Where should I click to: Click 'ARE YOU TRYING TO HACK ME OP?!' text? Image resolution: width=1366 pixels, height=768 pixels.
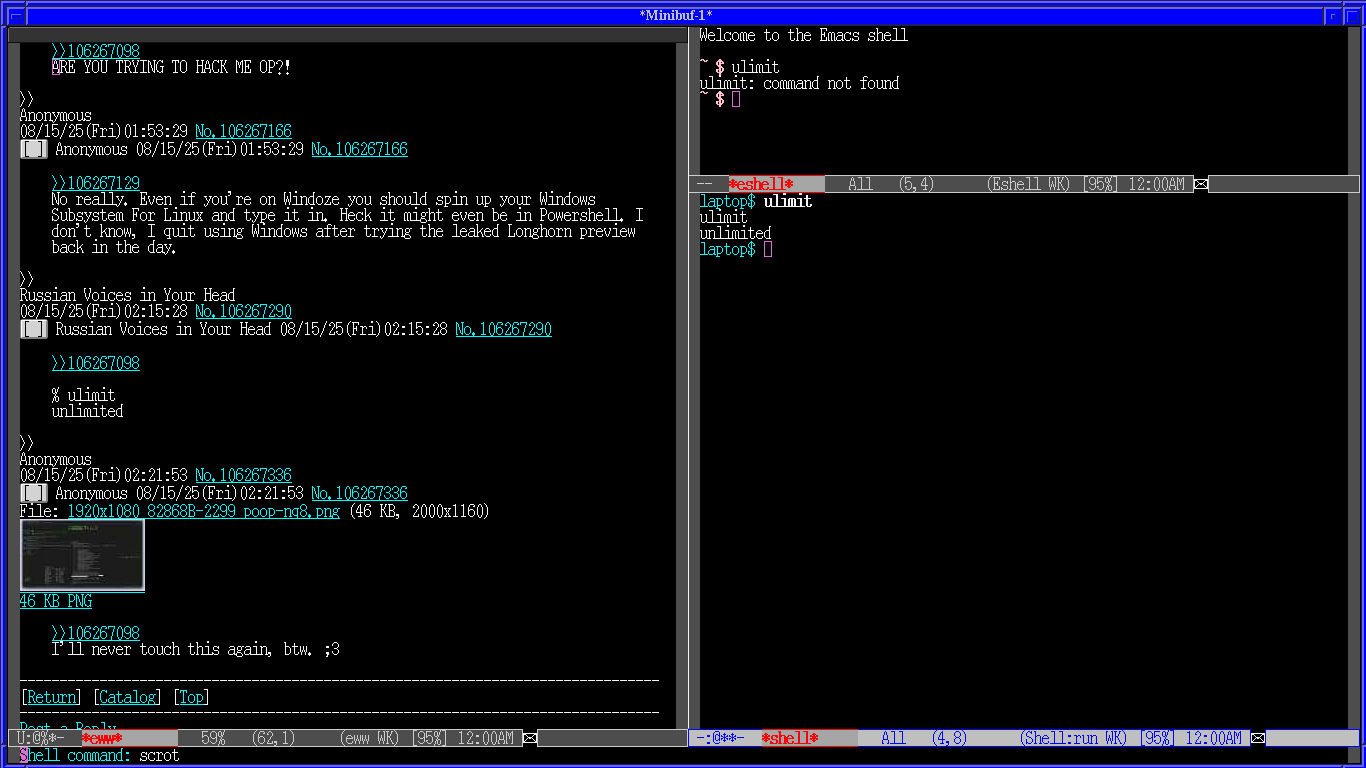click(x=172, y=68)
